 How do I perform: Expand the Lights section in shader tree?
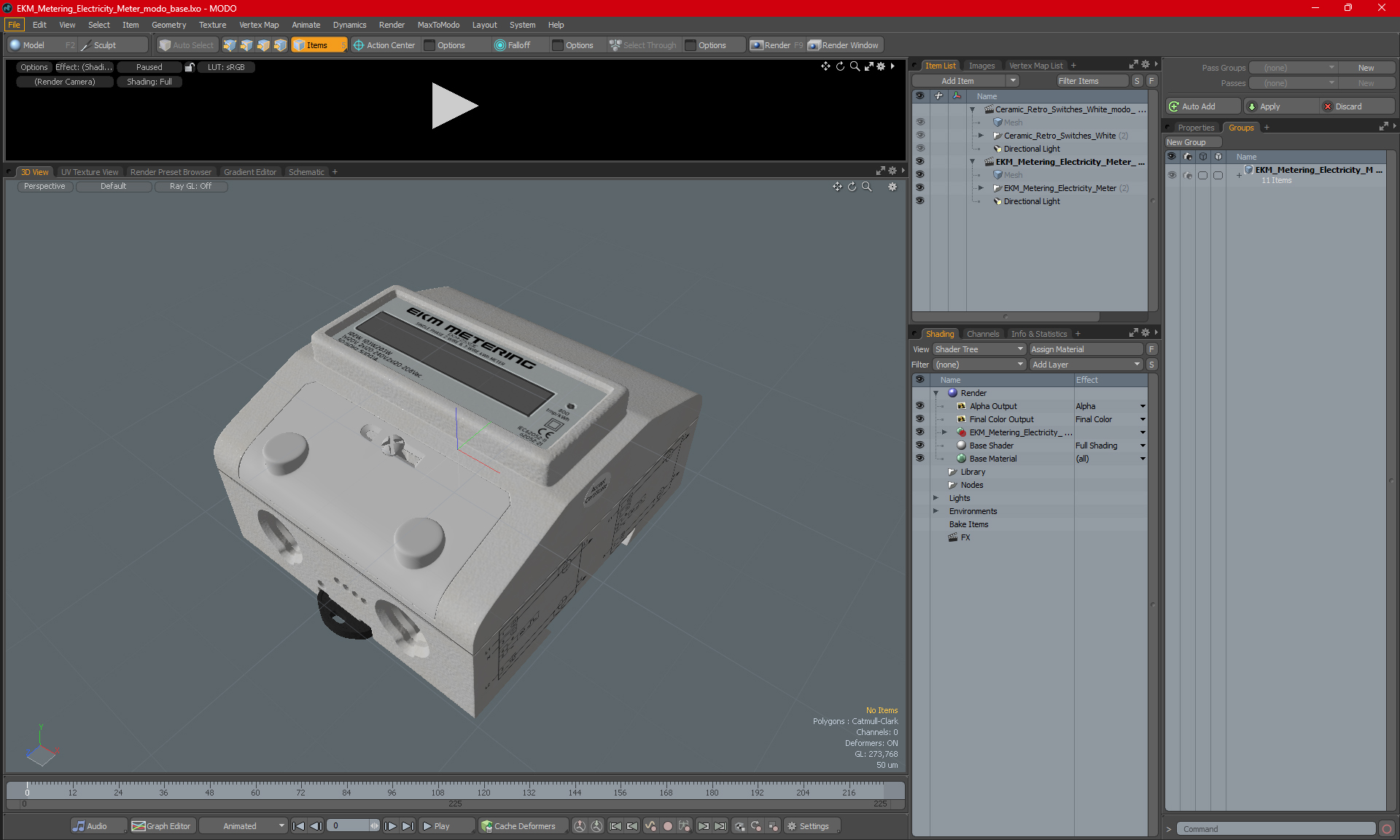click(x=936, y=497)
